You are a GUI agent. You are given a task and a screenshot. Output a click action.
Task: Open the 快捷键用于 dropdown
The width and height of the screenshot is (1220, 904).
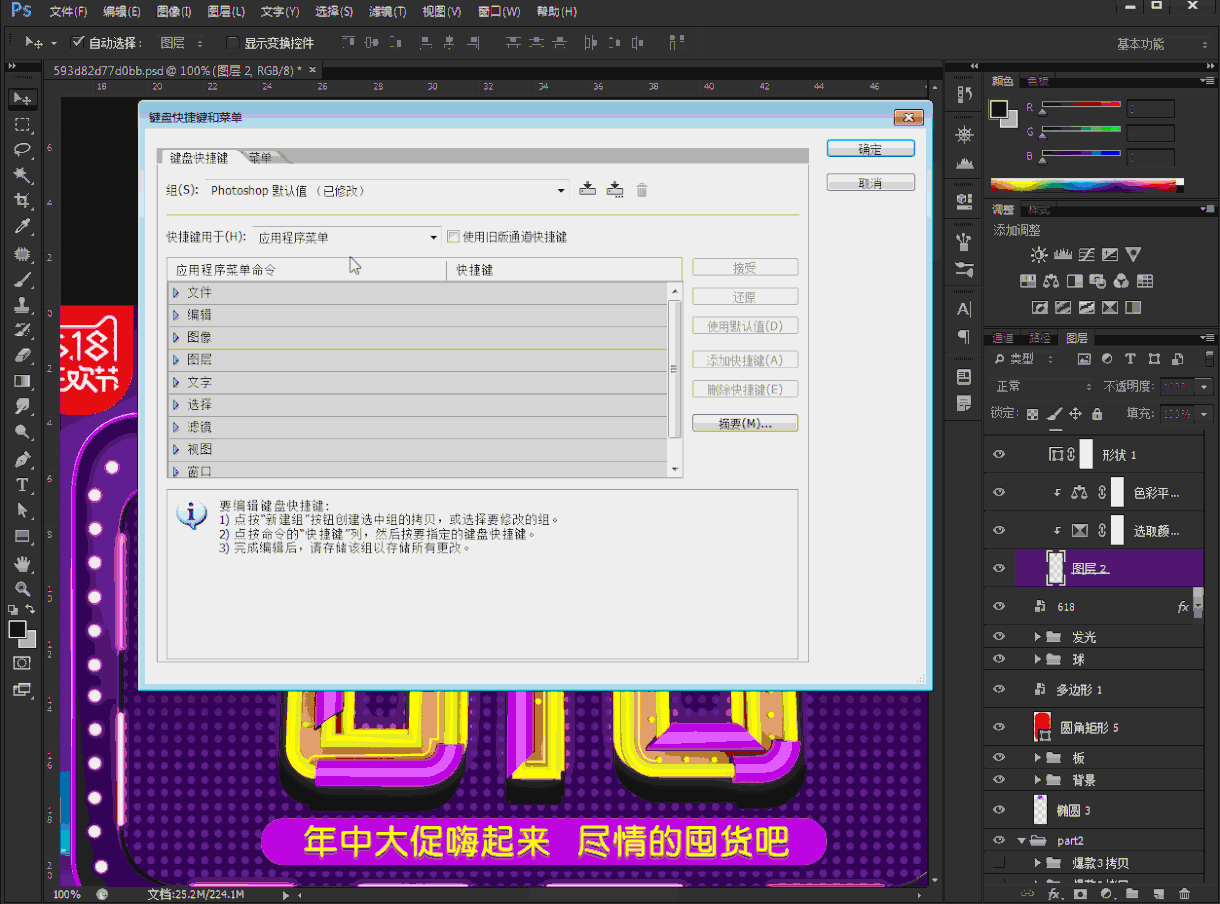point(346,237)
